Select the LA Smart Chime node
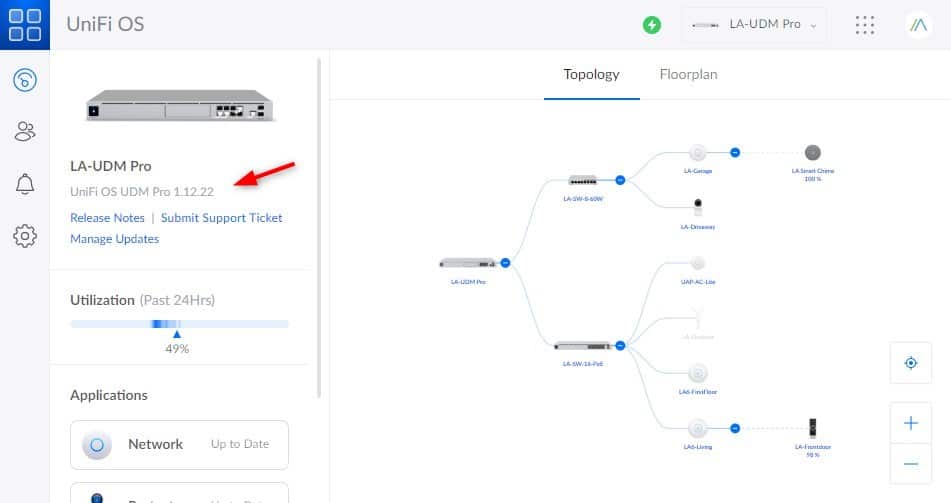Viewport: 951px width, 503px height. point(813,152)
